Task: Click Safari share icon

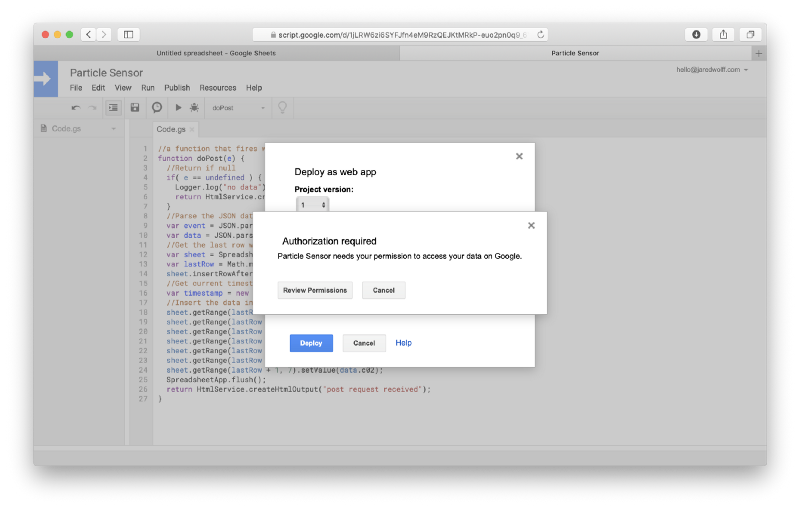Action: tap(723, 34)
